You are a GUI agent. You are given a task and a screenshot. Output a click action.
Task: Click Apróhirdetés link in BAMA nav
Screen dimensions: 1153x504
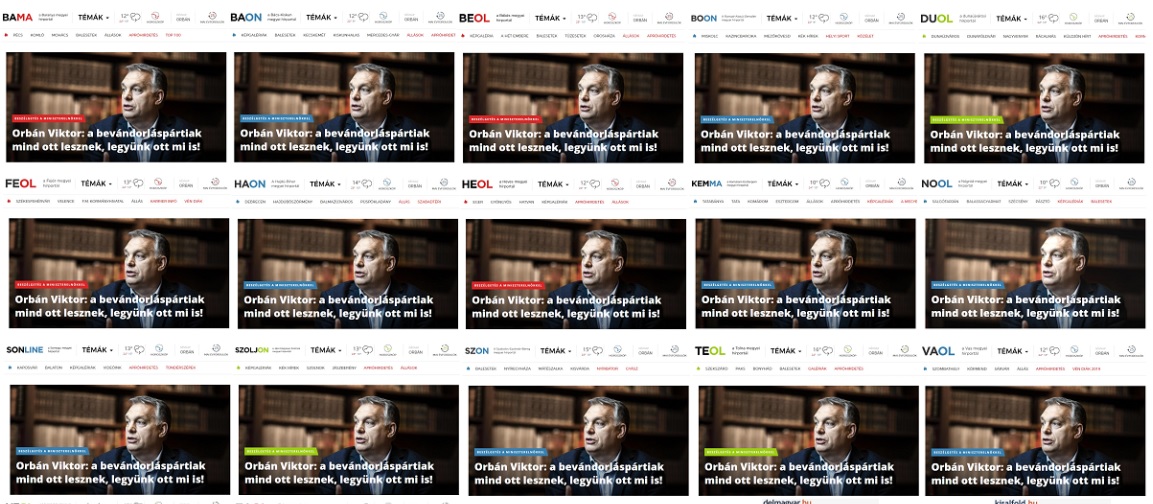point(143,35)
